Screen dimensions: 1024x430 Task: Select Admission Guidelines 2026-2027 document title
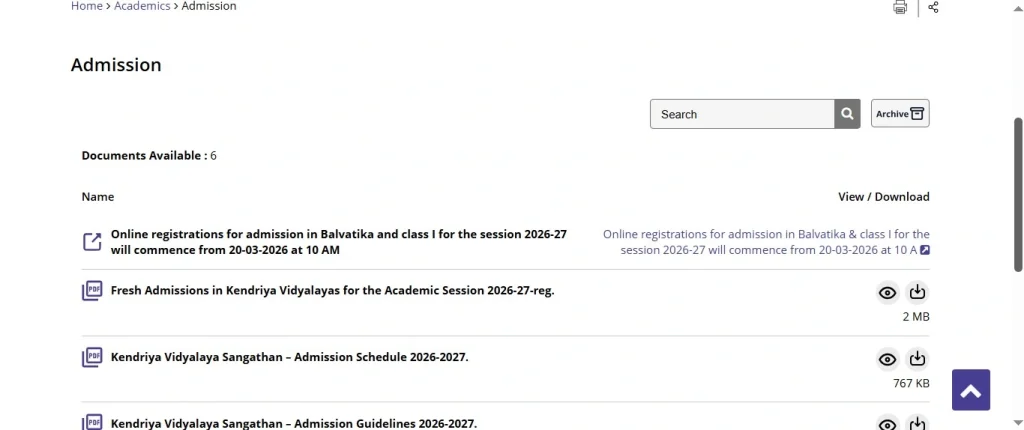[294, 423]
